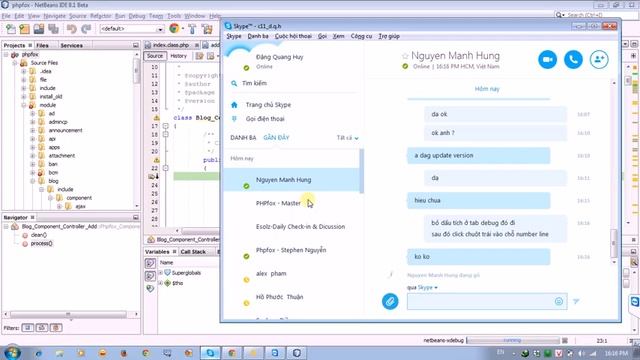Expand Superglobals in Variables panel
Image resolution: width=640 pixels, height=360 pixels.
coord(160,273)
